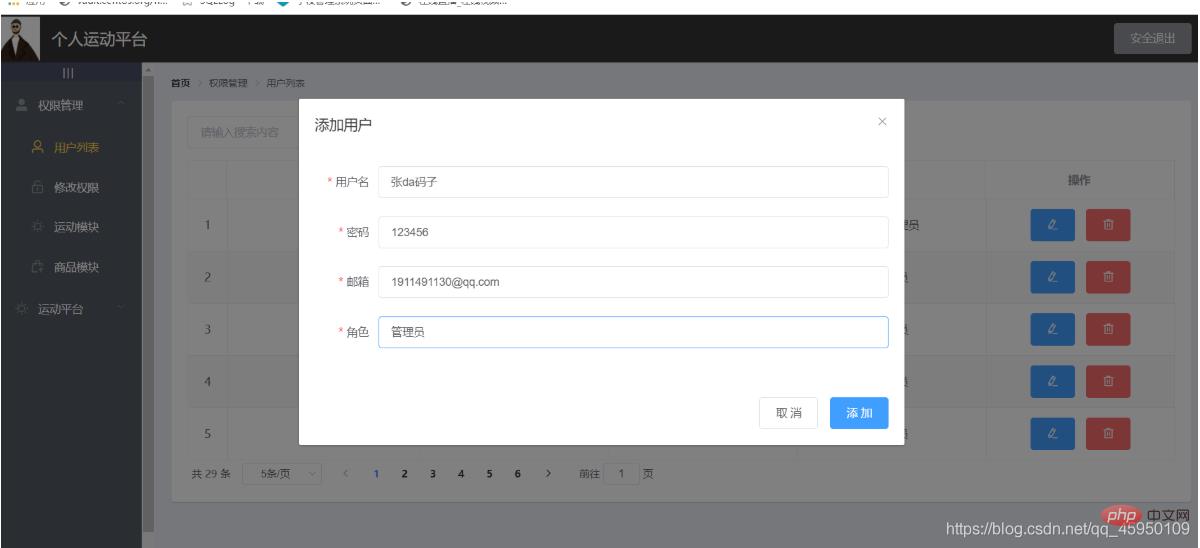The height and width of the screenshot is (548, 1200).
Task: Click the blue edit icon in row 1
Action: point(1052,225)
